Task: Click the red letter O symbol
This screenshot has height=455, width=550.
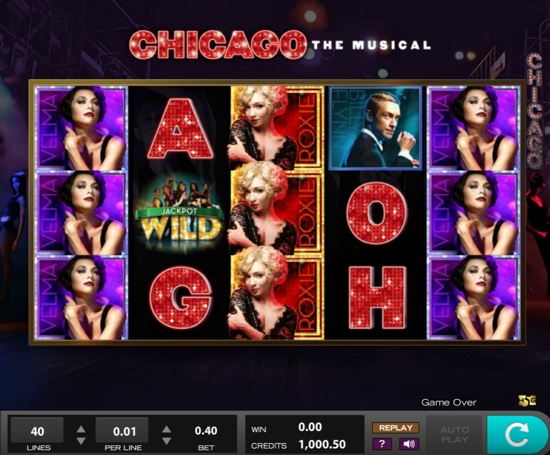Action: (x=376, y=213)
